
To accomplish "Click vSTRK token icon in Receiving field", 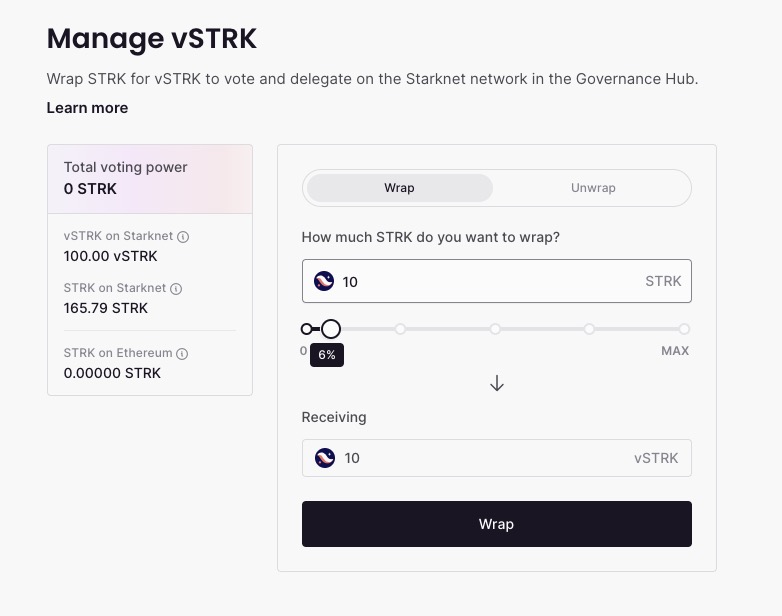I will 324,458.
